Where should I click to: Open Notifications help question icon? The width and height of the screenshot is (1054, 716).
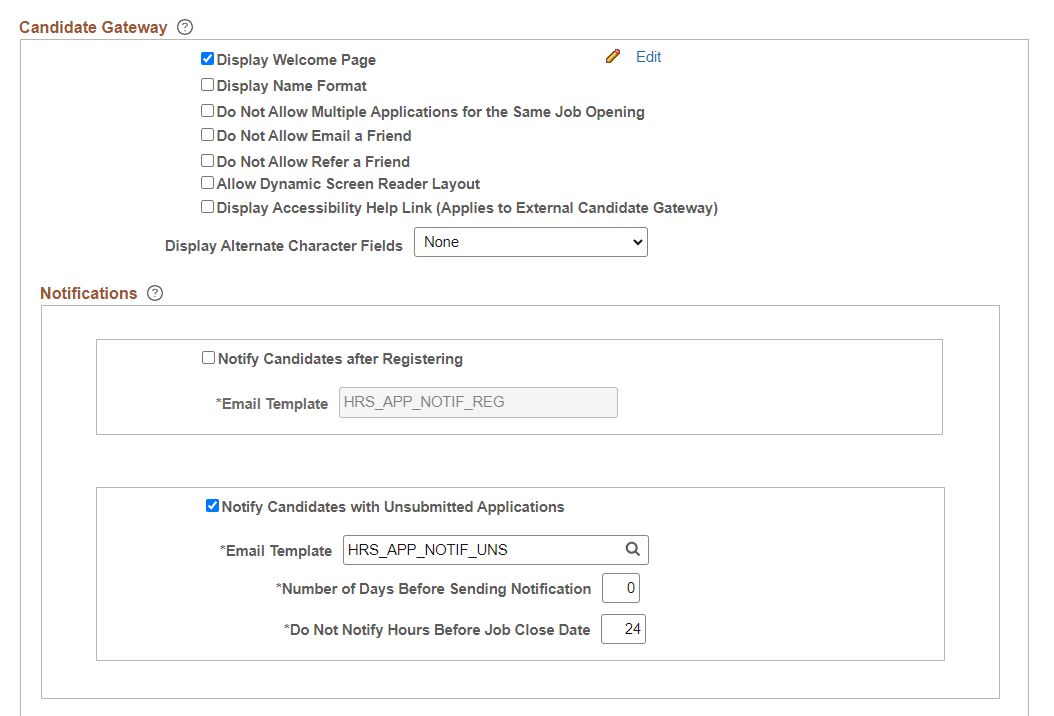[x=155, y=293]
